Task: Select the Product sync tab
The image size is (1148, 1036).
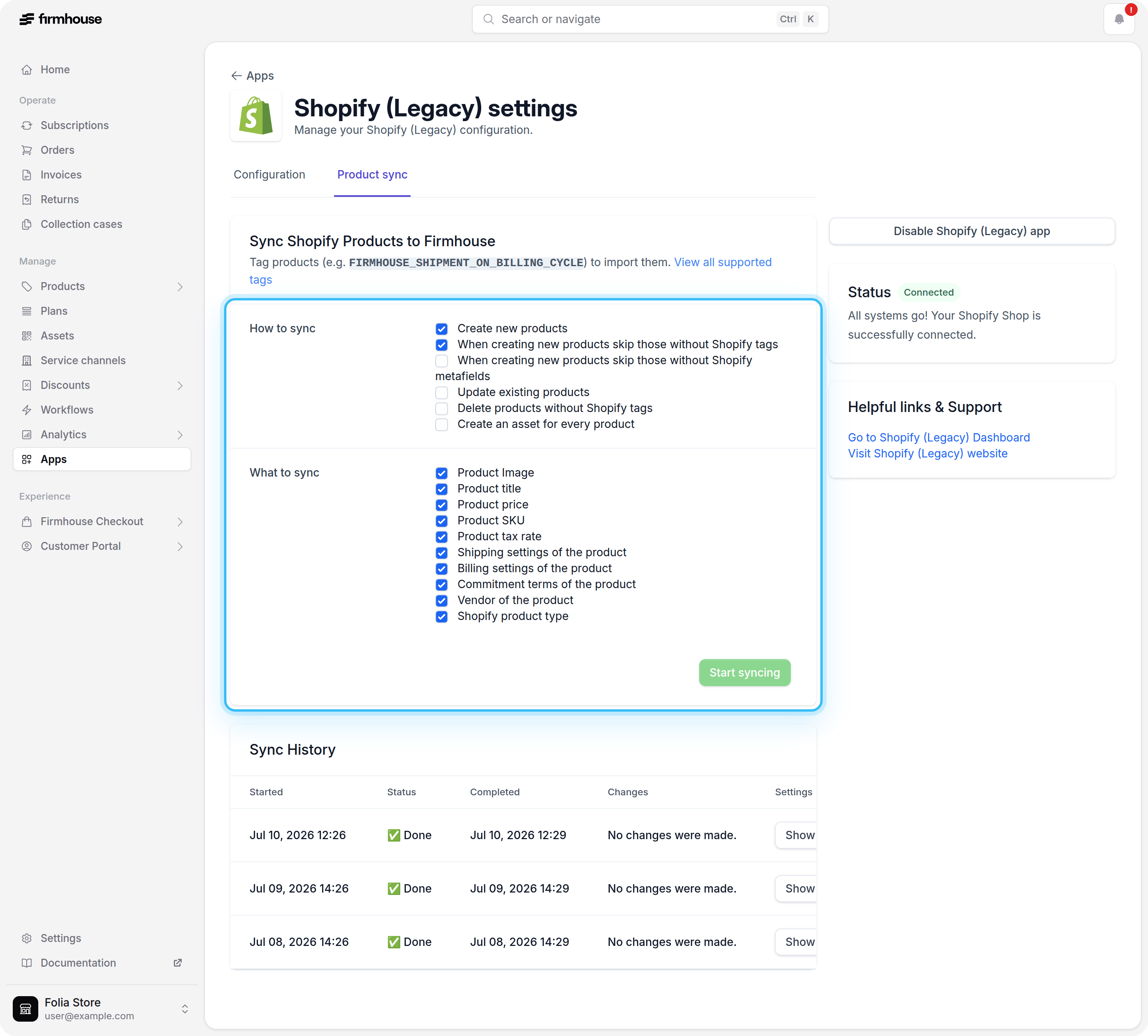Action: (372, 175)
